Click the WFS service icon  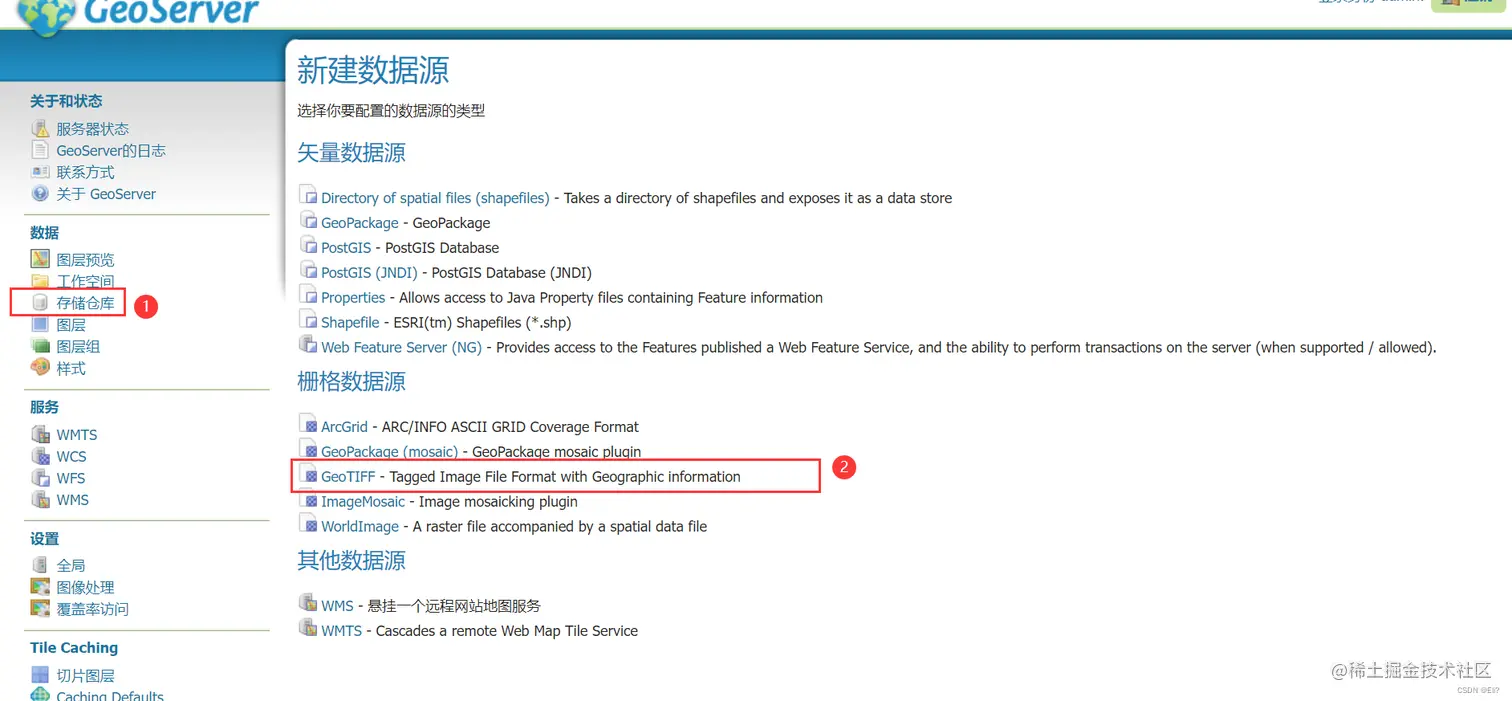tap(40, 478)
